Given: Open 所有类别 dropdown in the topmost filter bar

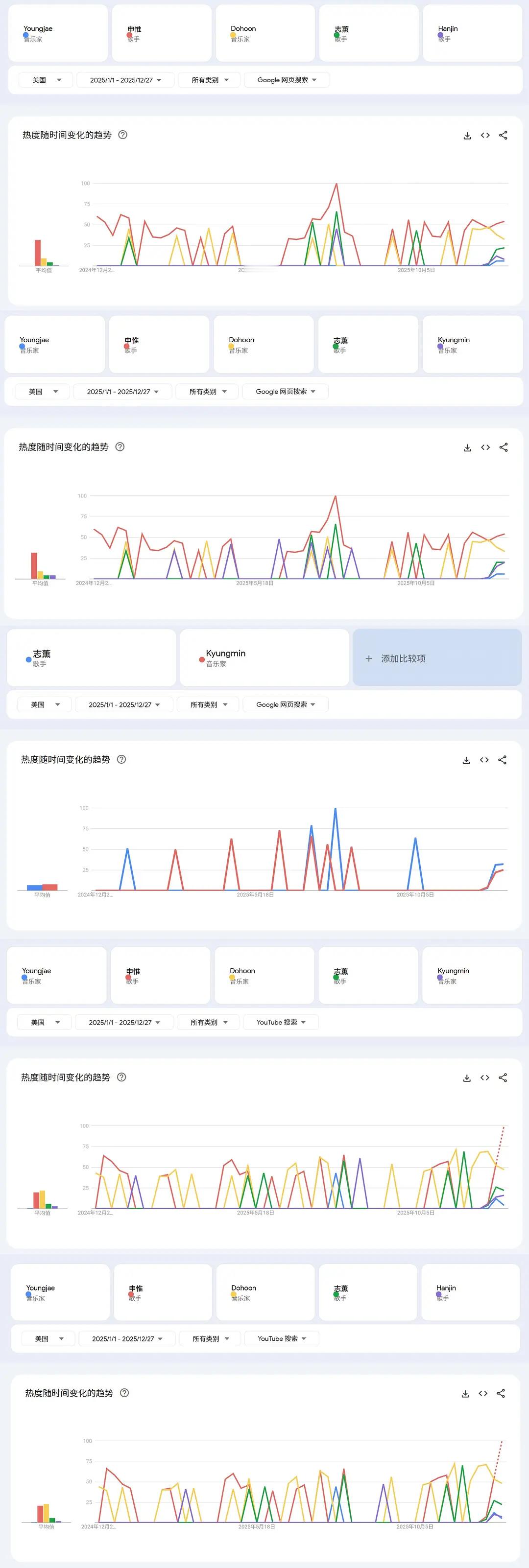Looking at the screenshot, I should tap(210, 80).
